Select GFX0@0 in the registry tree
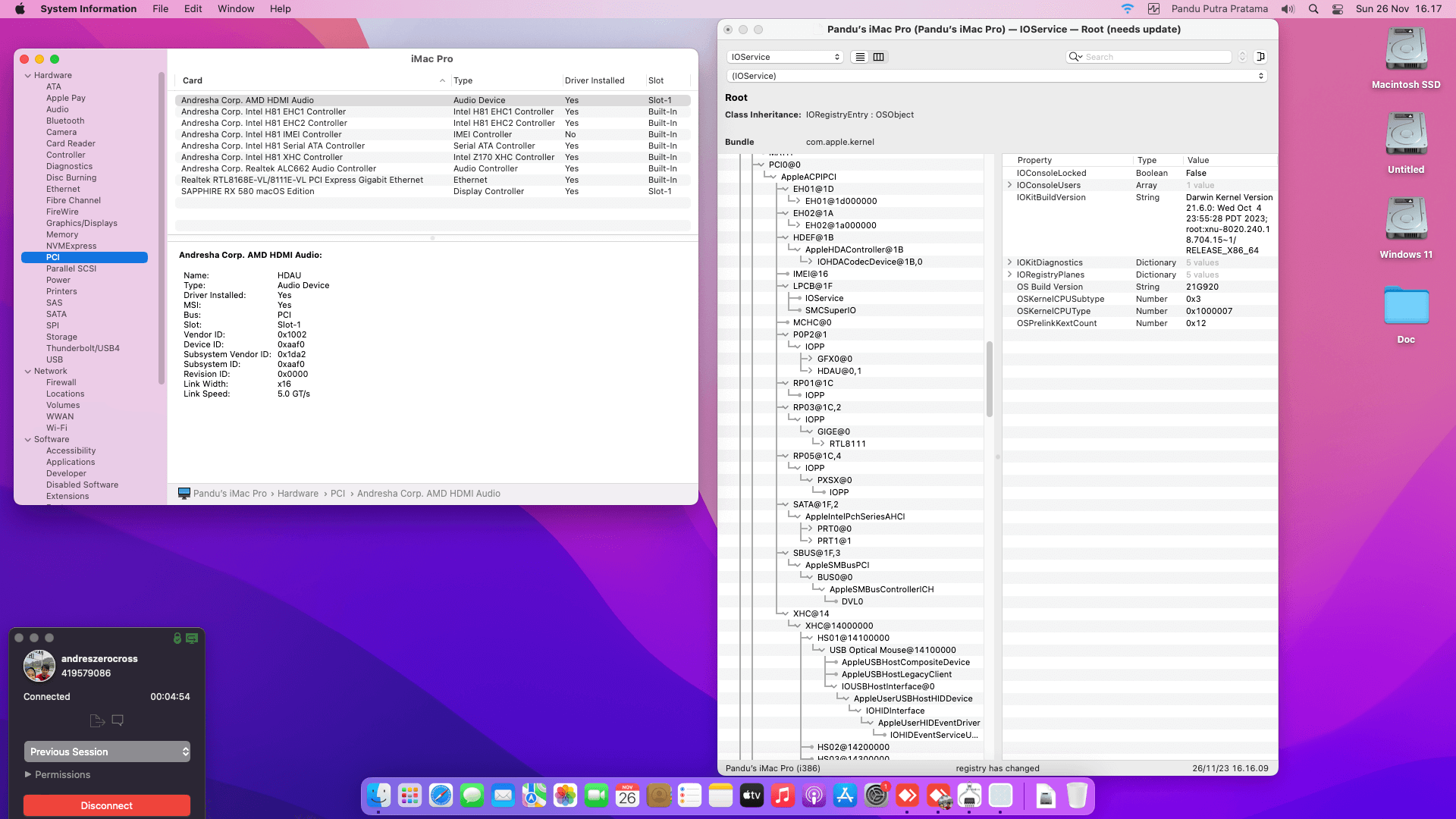The height and width of the screenshot is (819, 1456). [834, 359]
